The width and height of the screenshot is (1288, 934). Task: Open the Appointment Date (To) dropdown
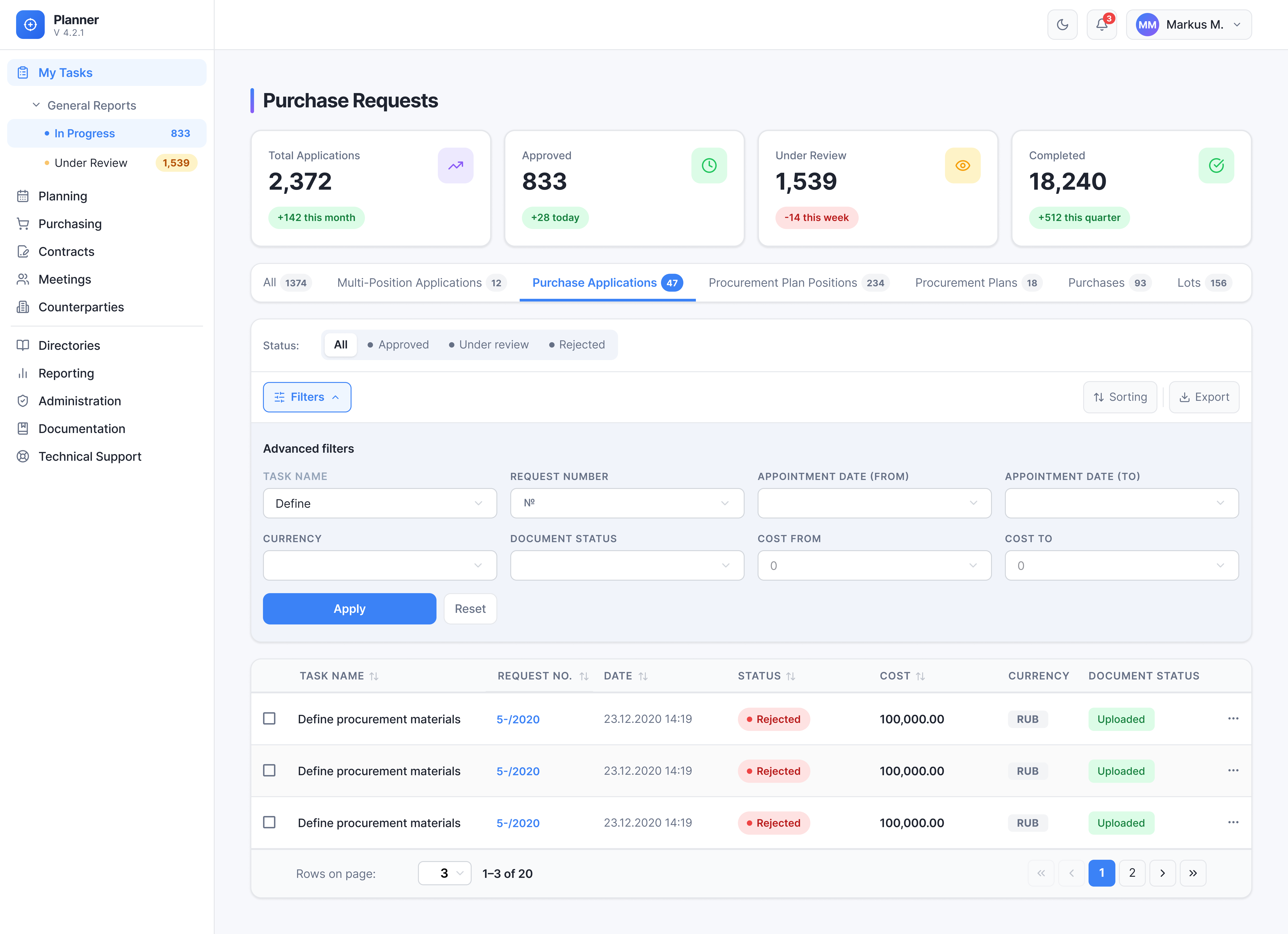1122,503
